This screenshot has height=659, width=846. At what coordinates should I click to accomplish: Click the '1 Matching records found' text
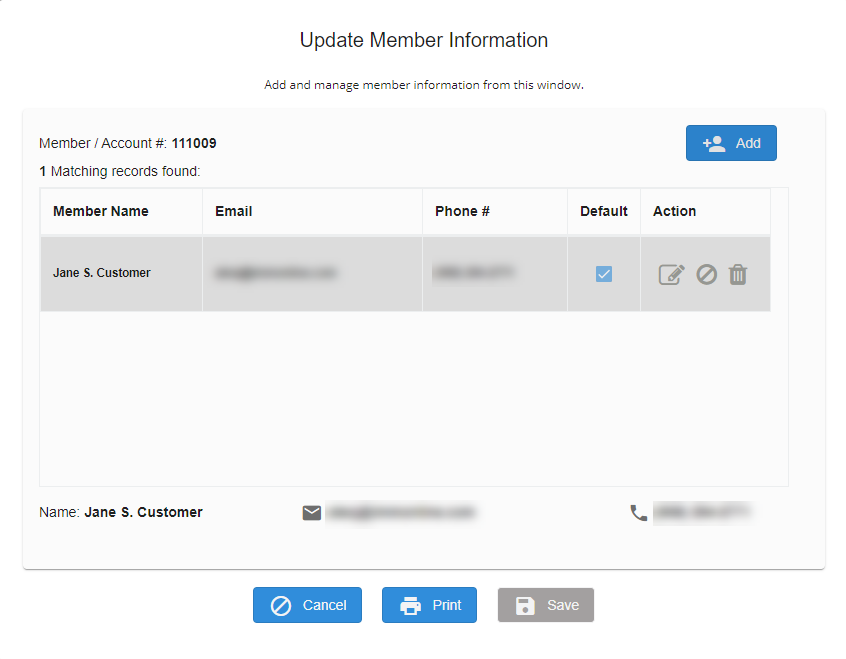(x=120, y=171)
